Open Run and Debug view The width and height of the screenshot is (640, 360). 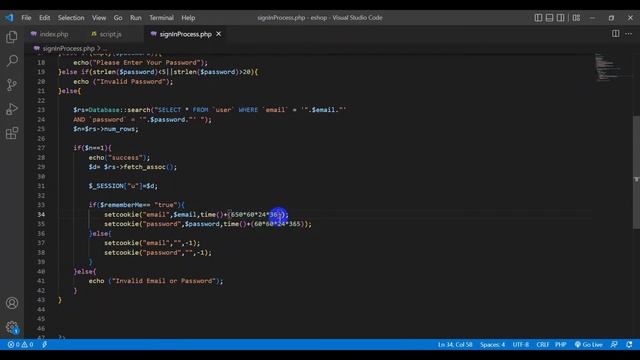(12, 109)
